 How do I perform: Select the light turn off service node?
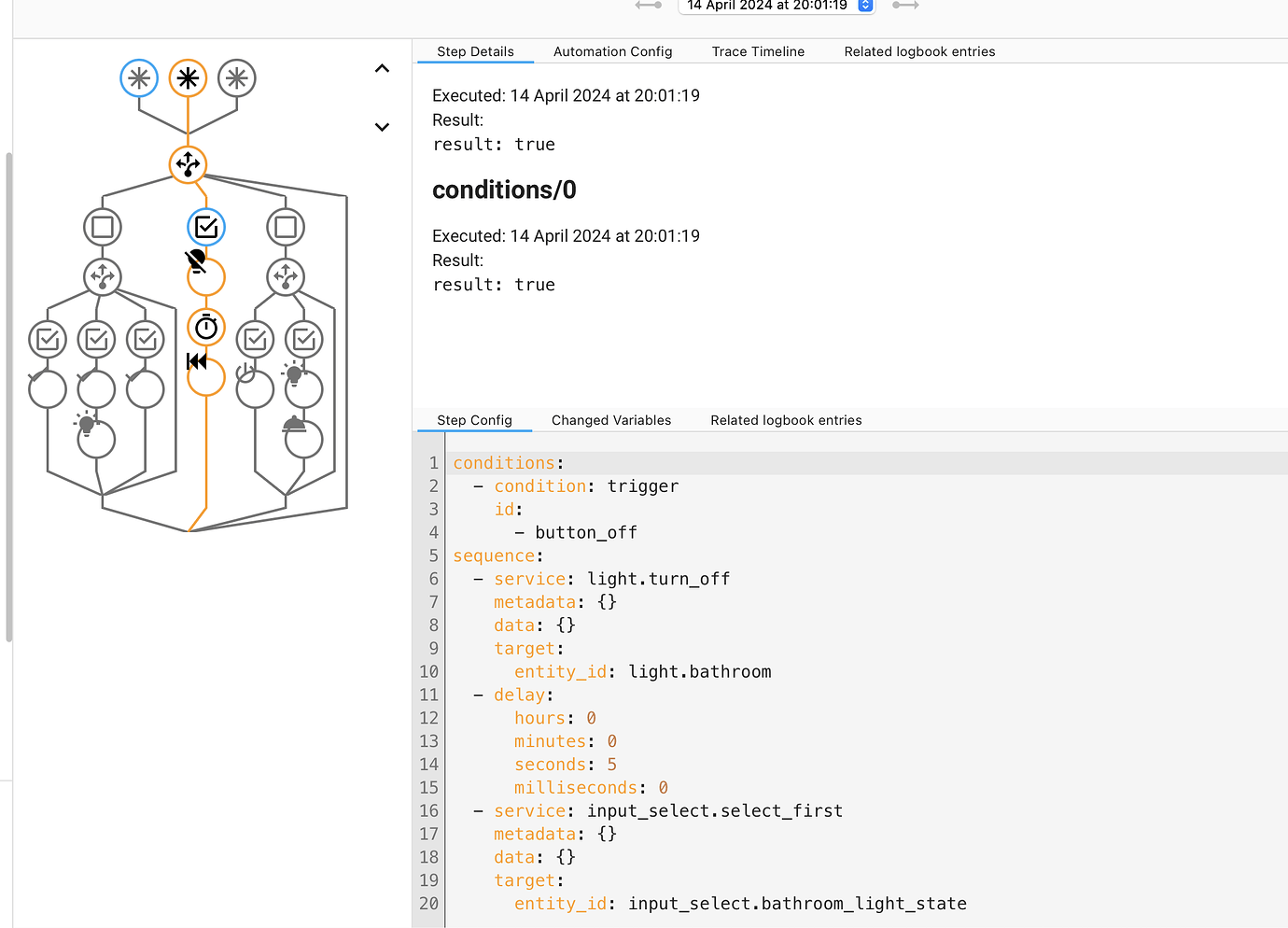click(x=205, y=275)
